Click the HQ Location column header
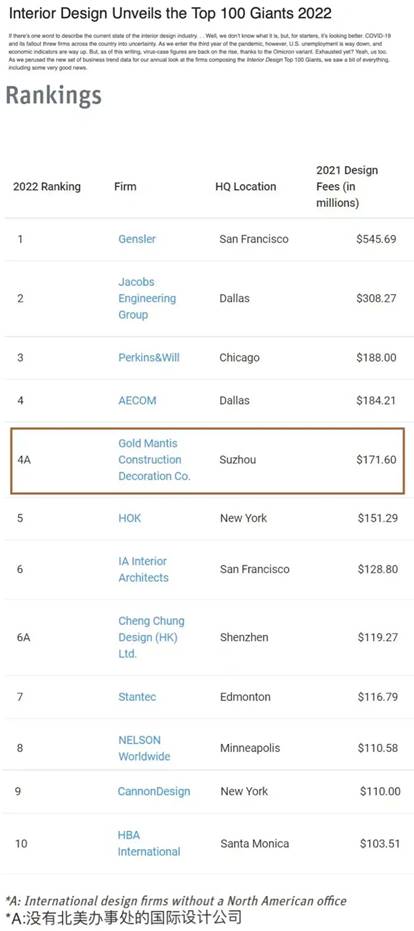This screenshot has width=414, height=931. pyautogui.click(x=245, y=186)
